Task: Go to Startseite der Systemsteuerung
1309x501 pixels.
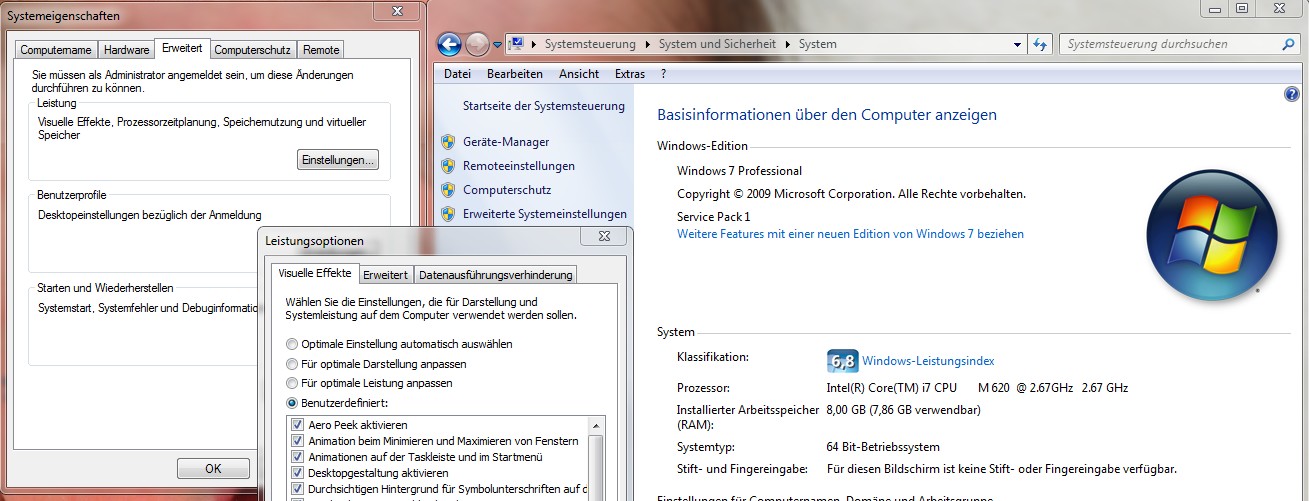Action: pos(544,106)
